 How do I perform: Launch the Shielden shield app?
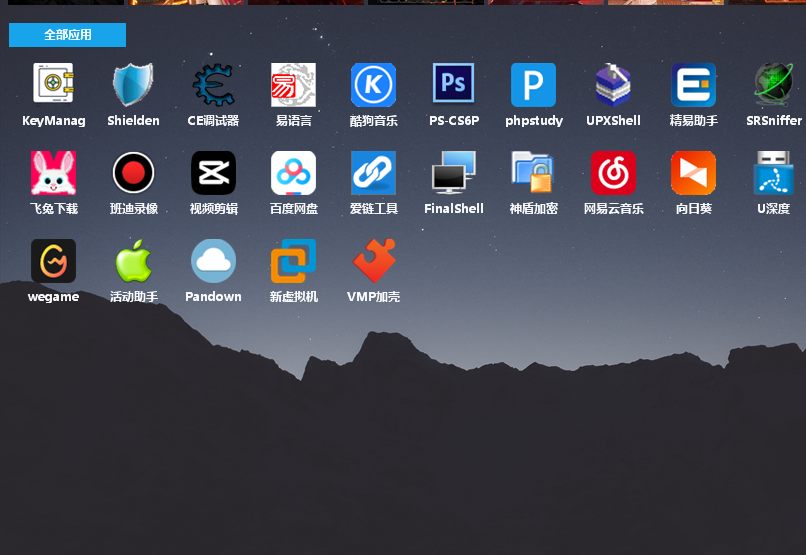pos(133,85)
